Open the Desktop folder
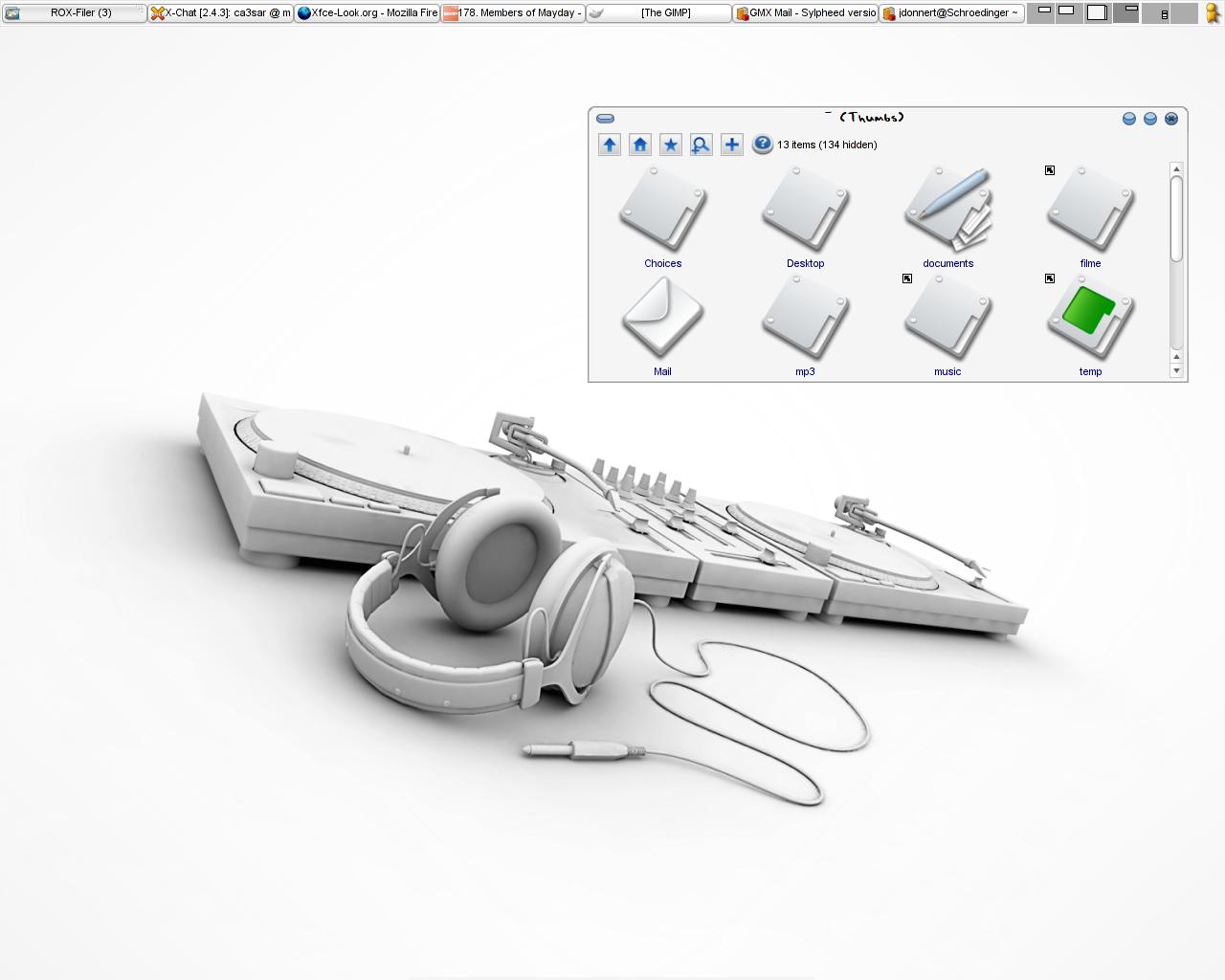 (x=805, y=217)
